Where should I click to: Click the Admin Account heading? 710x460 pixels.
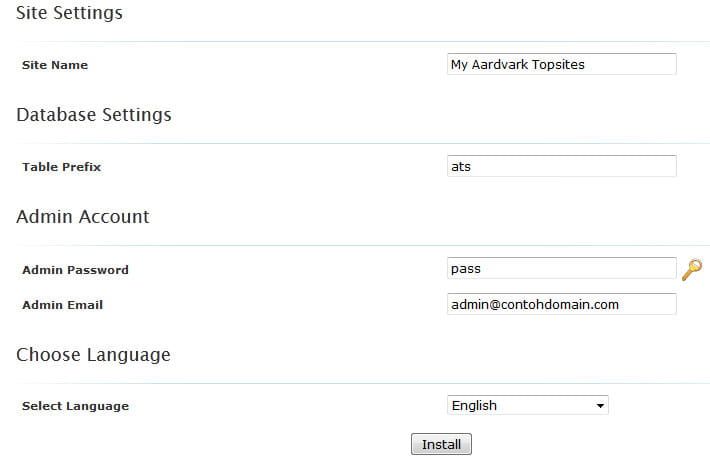click(83, 217)
